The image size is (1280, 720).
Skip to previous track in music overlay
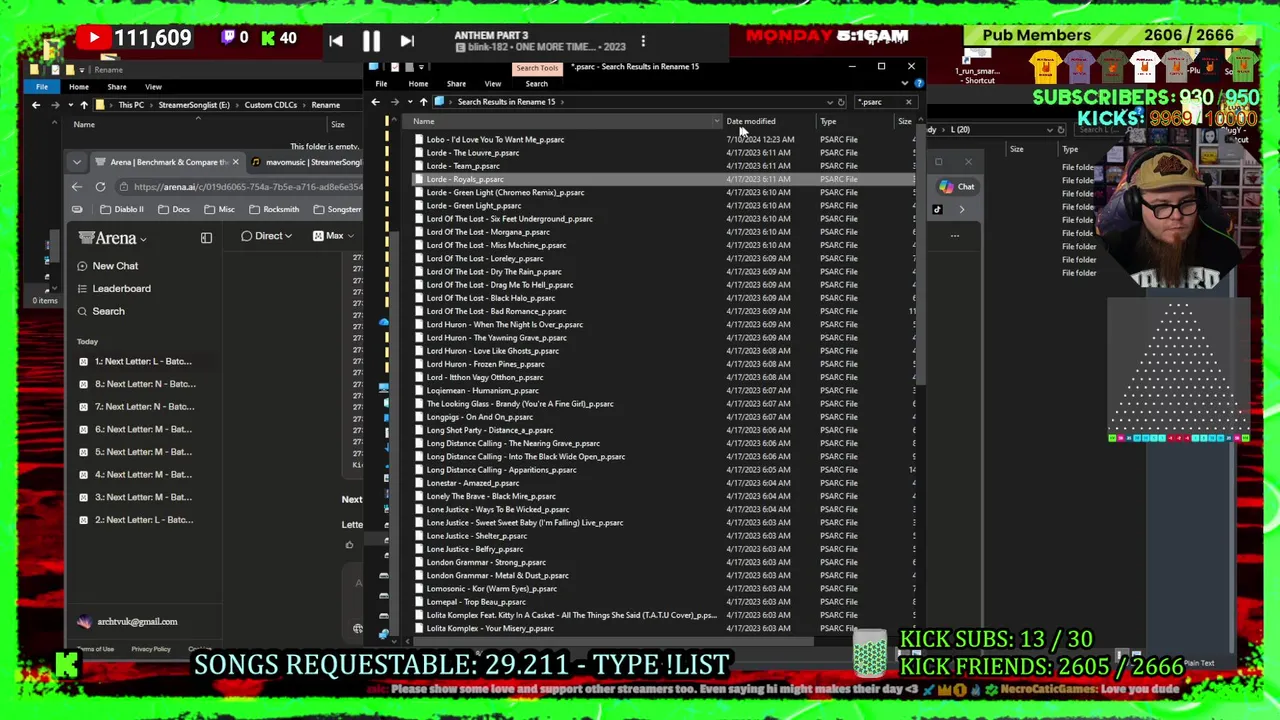point(336,41)
